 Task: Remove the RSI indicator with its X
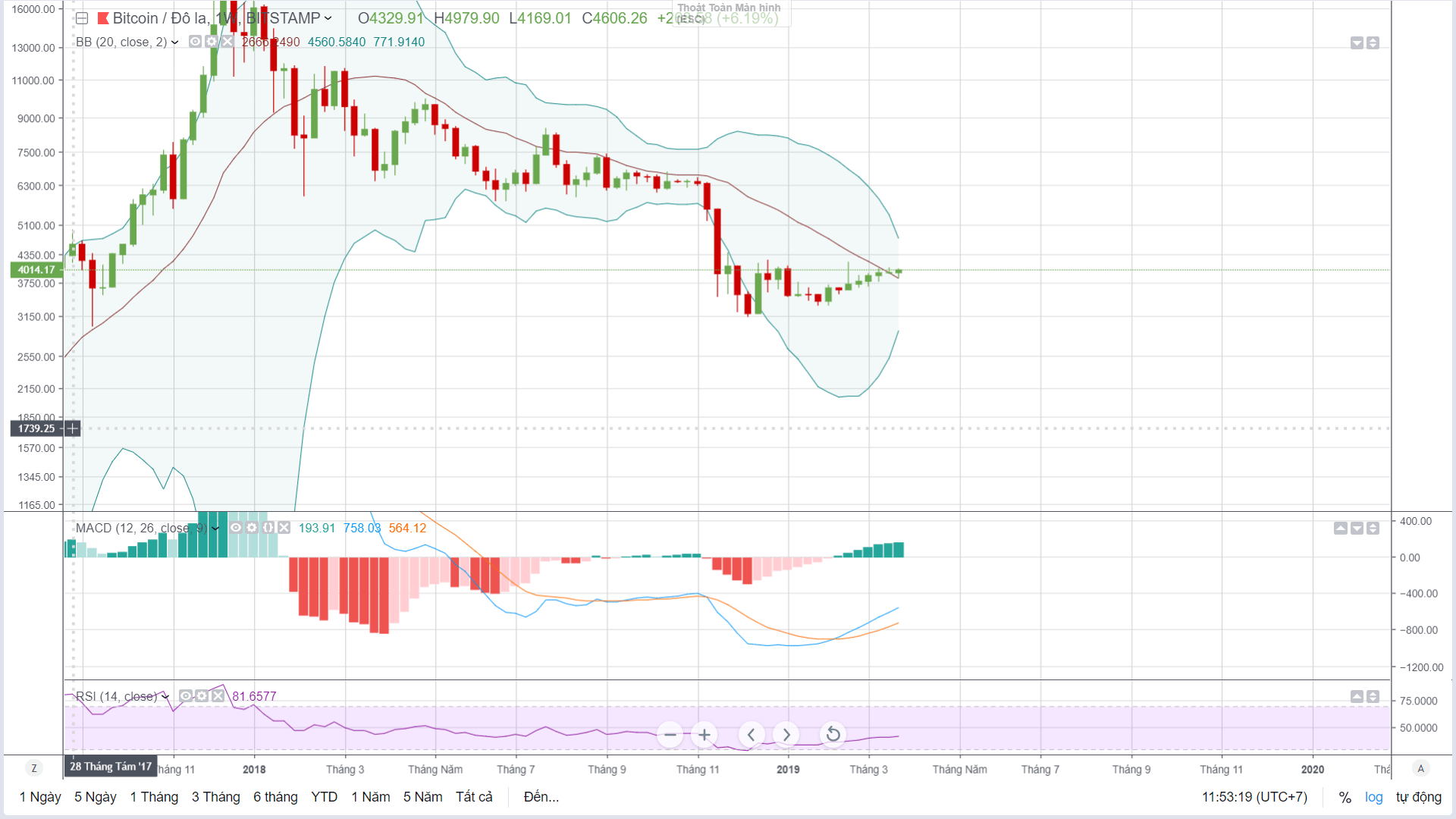coord(218,696)
